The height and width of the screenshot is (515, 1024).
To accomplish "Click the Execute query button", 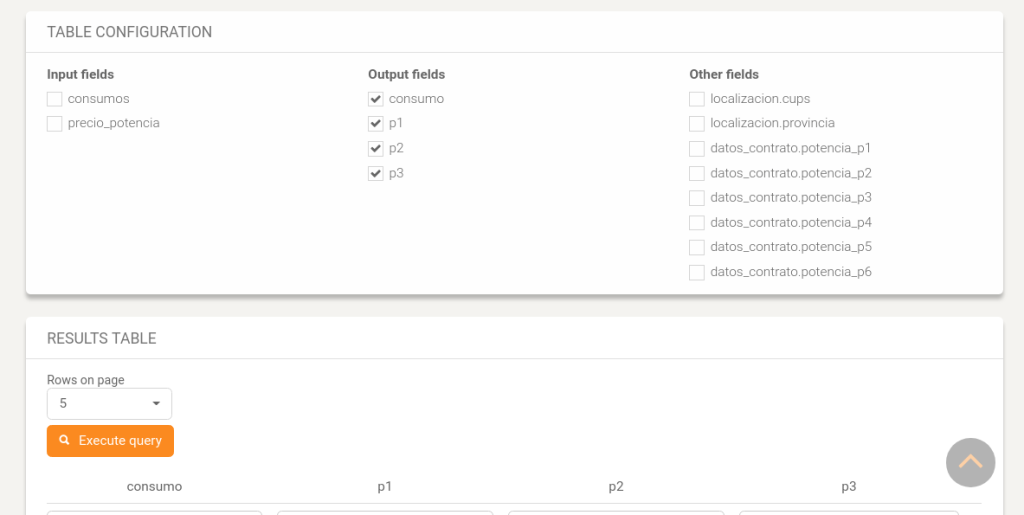I will 110,441.
